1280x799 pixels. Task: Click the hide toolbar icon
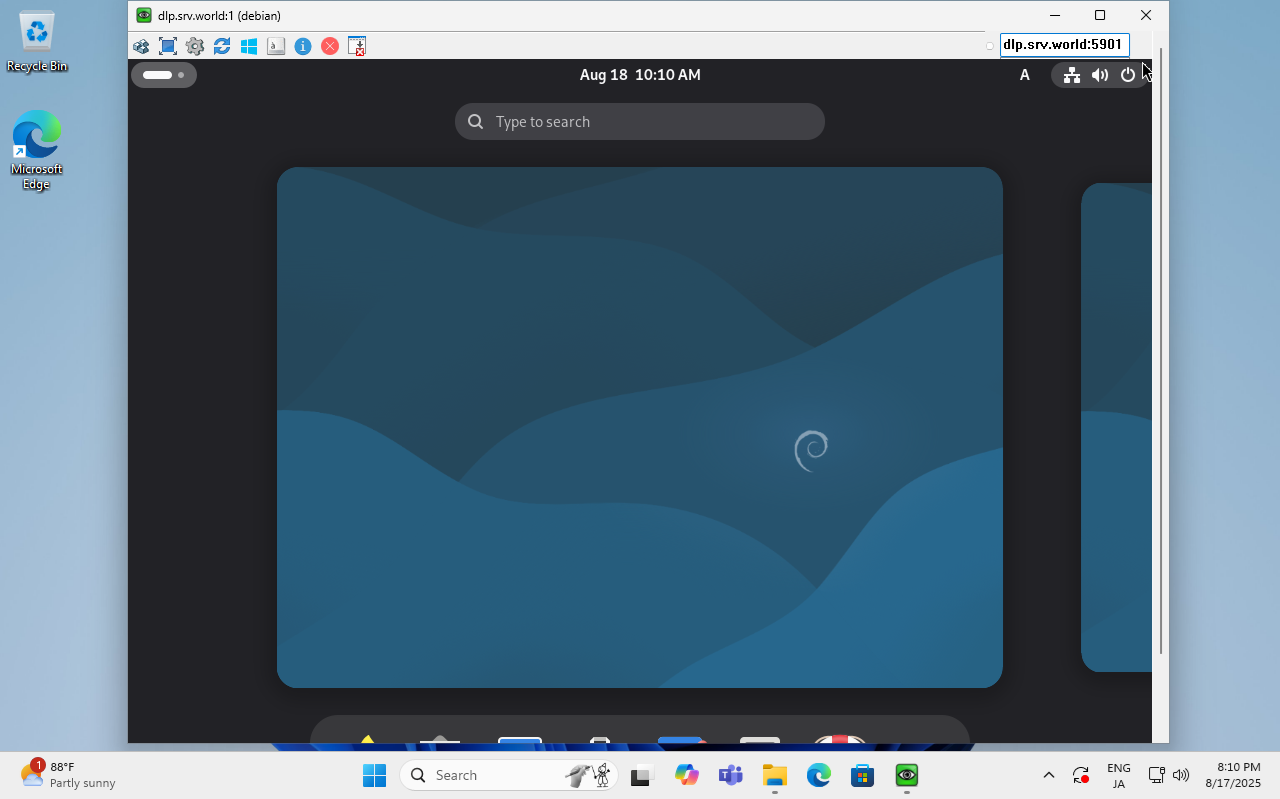point(357,46)
